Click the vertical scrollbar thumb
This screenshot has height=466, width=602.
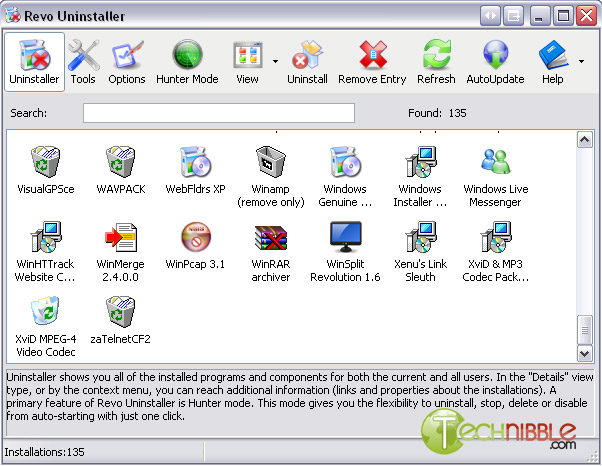point(585,330)
